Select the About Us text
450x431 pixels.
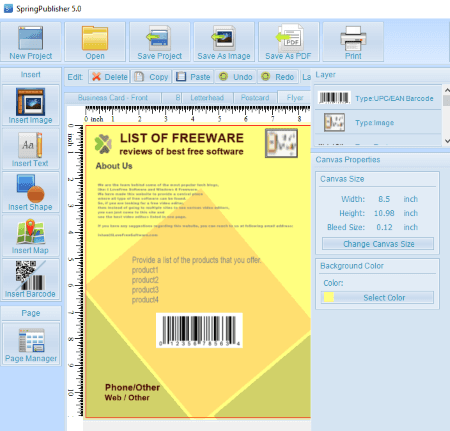pyautogui.click(x=114, y=166)
